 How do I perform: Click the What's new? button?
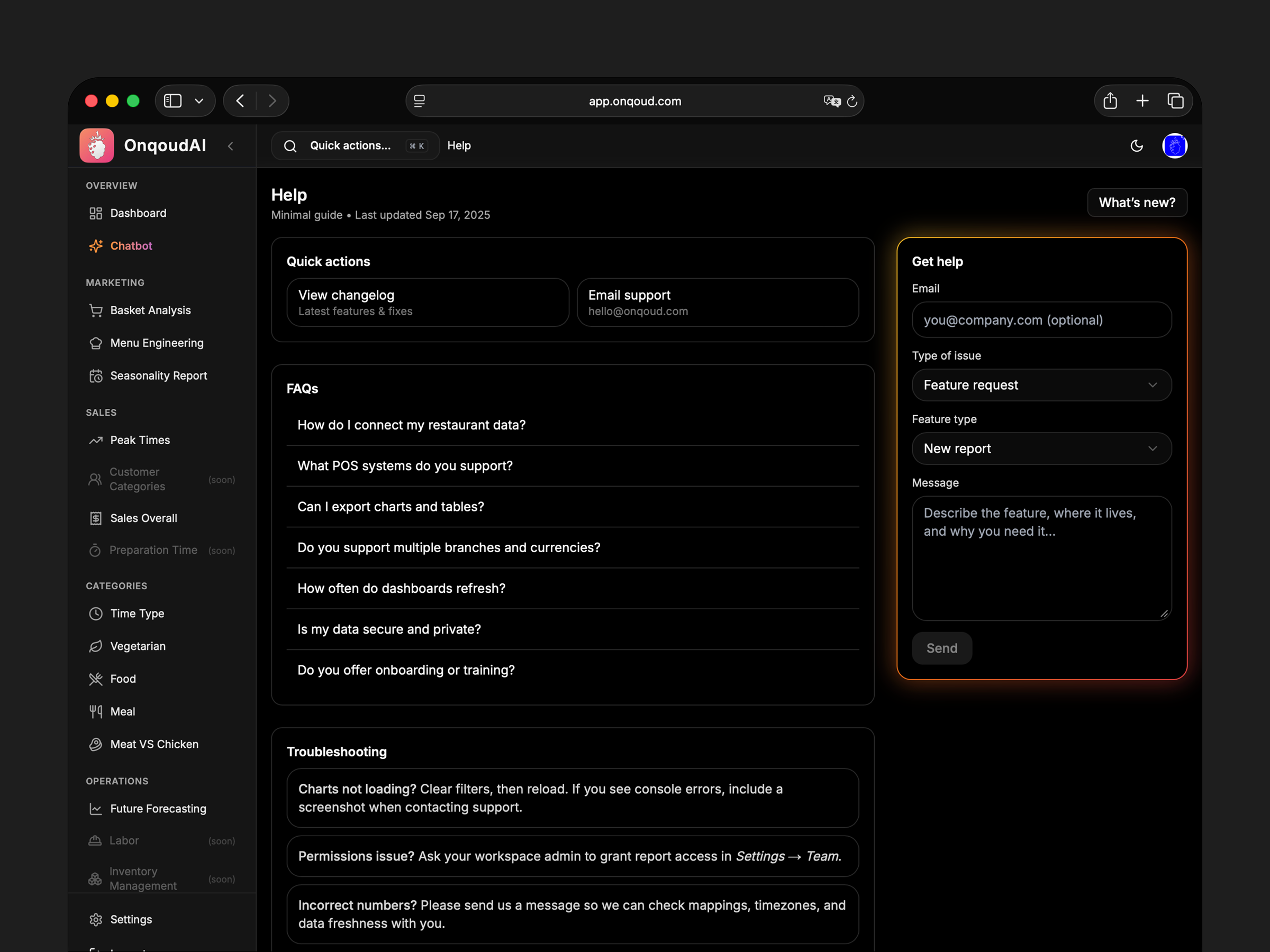[1136, 203]
